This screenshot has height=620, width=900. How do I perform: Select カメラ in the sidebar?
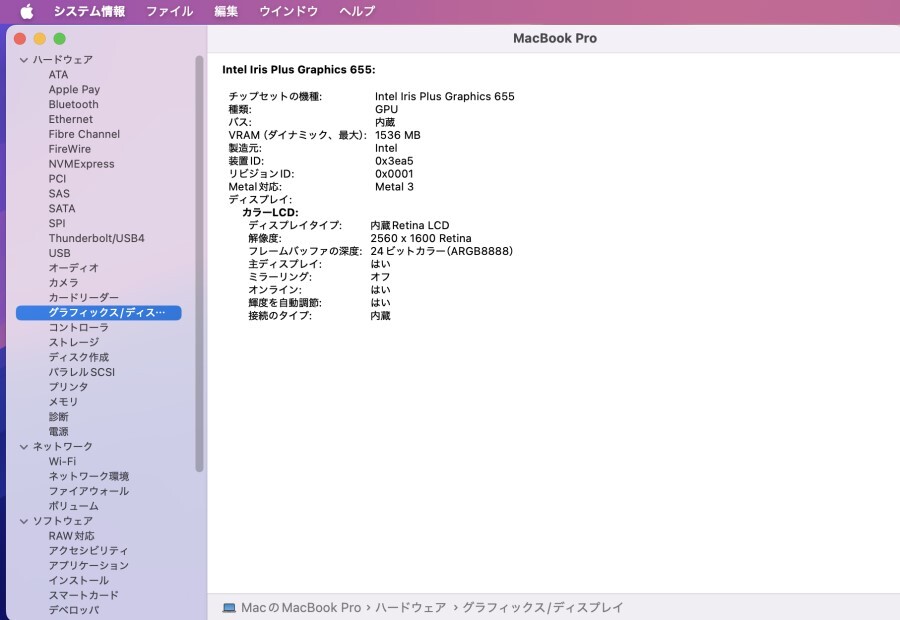[63, 283]
